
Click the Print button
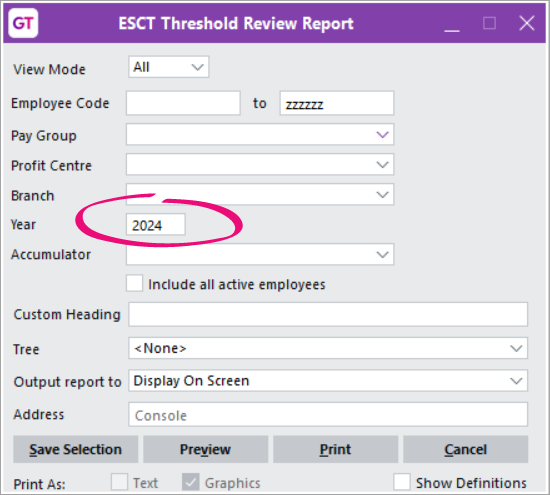[336, 449]
